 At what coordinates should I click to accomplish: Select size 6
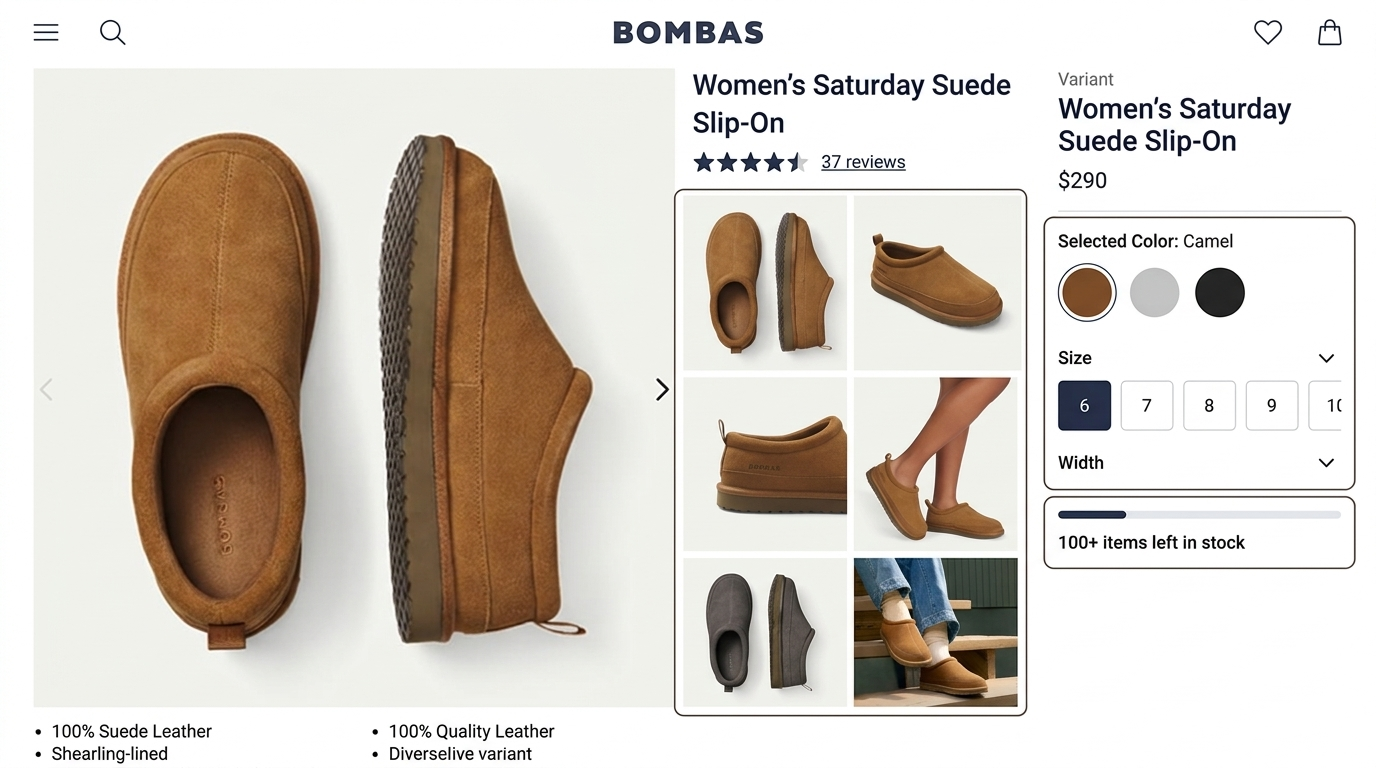[x=1084, y=405]
